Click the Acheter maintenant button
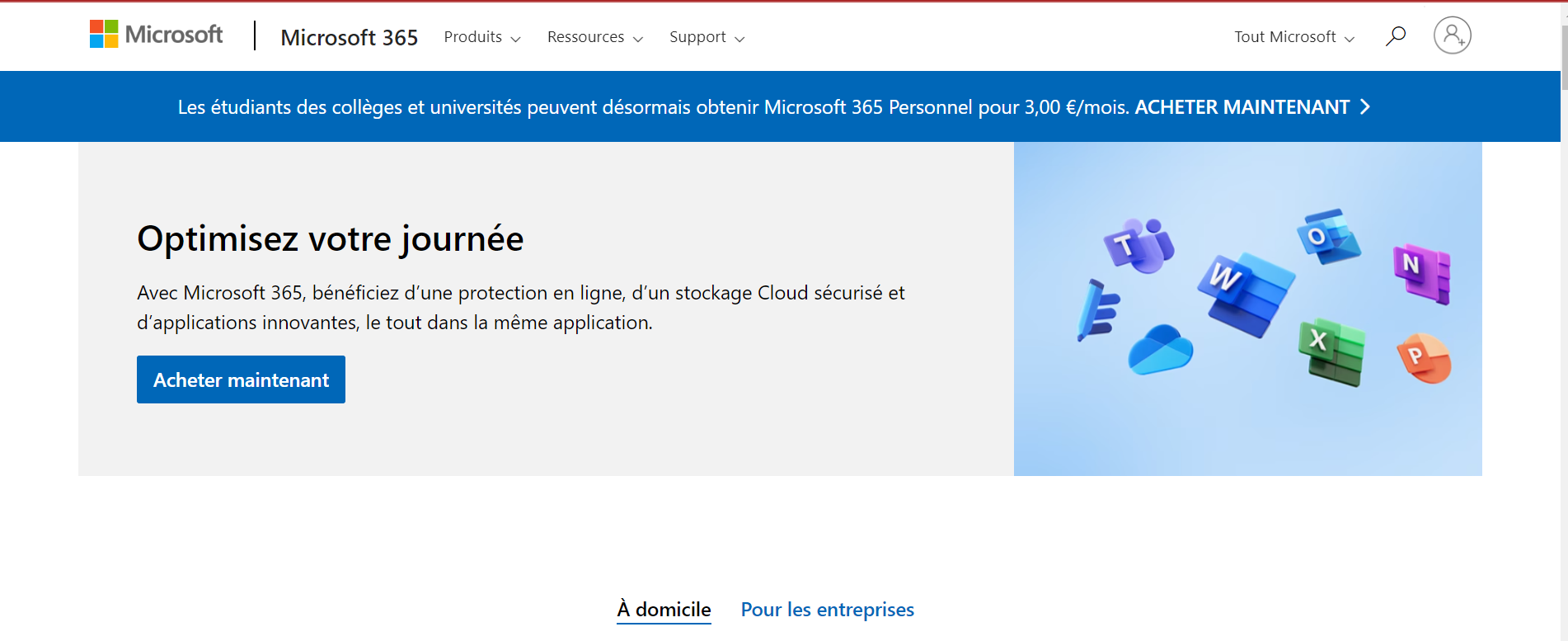Screen dimensions: 1568x641 pyautogui.click(x=241, y=379)
